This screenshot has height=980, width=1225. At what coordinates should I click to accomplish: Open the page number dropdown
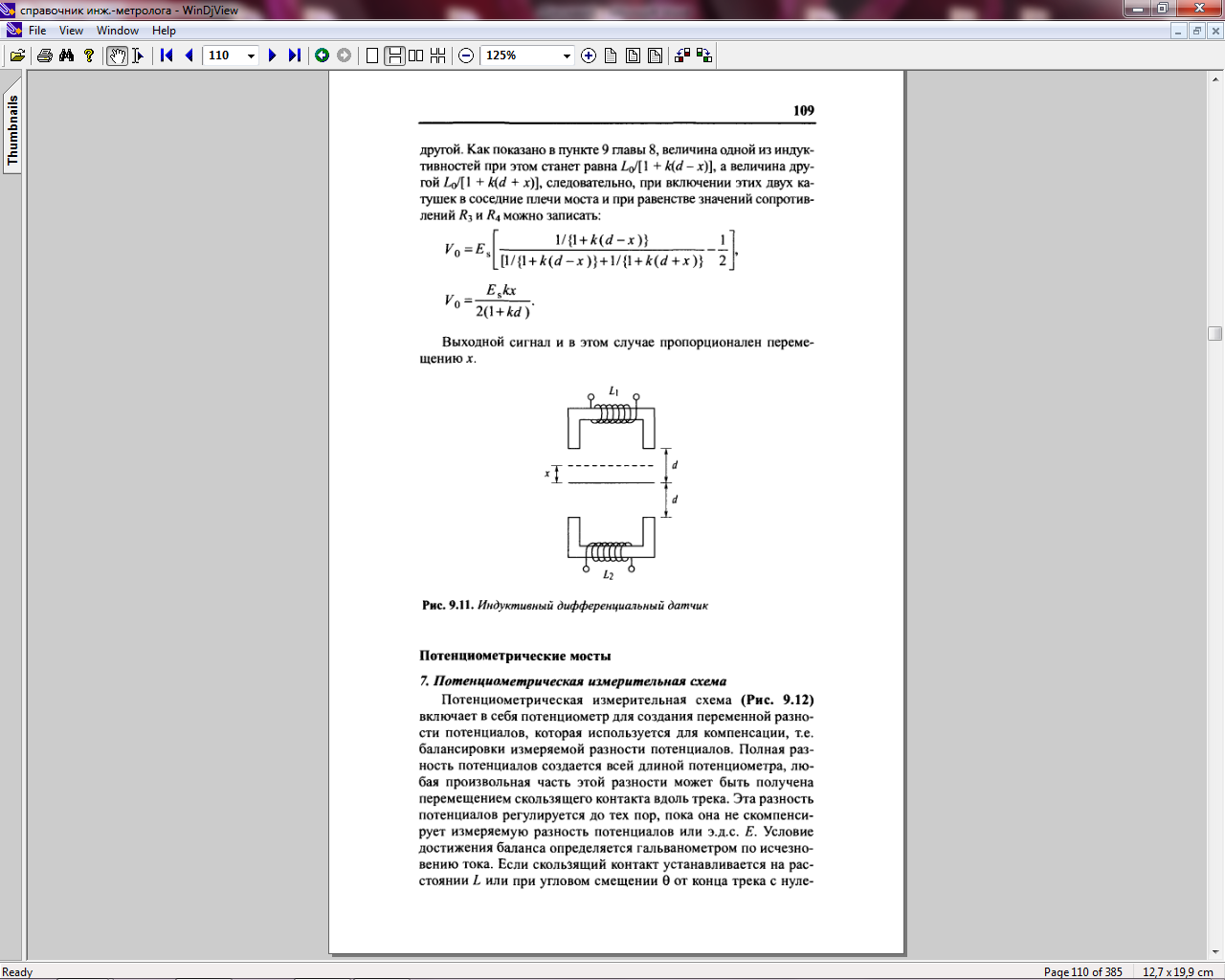pyautogui.click(x=251, y=56)
